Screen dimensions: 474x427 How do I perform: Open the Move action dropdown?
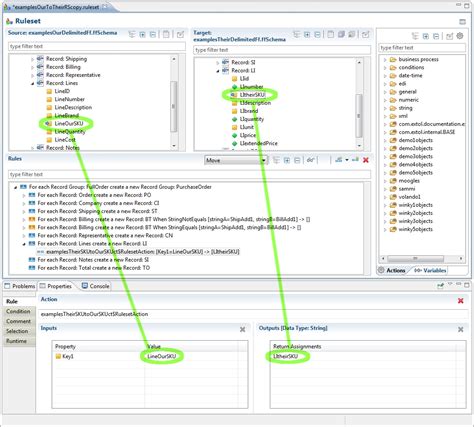point(263,160)
